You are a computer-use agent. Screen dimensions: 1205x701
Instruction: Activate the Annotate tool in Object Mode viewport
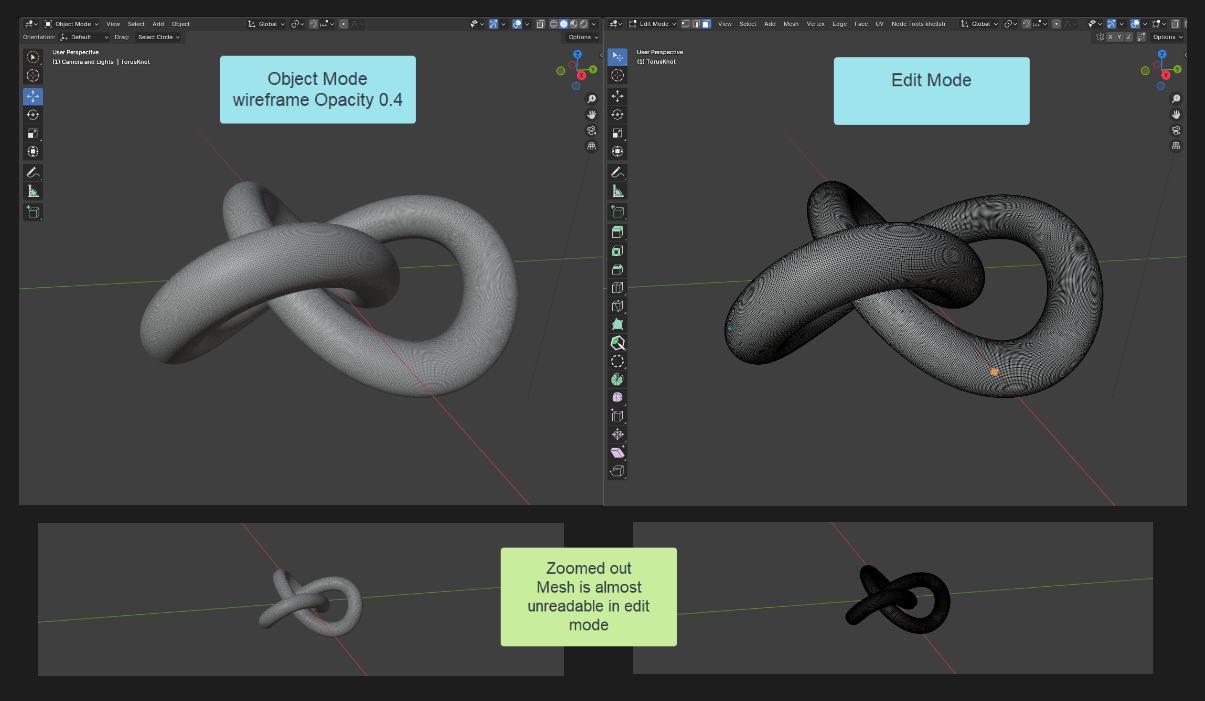pos(33,173)
